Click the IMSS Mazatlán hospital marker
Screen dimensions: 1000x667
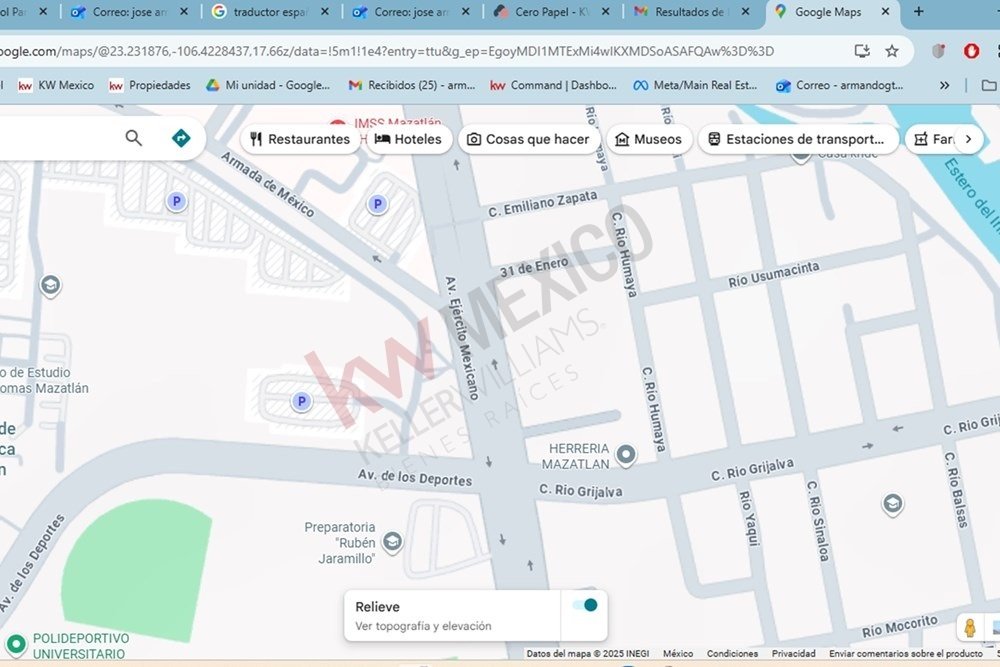click(x=338, y=123)
